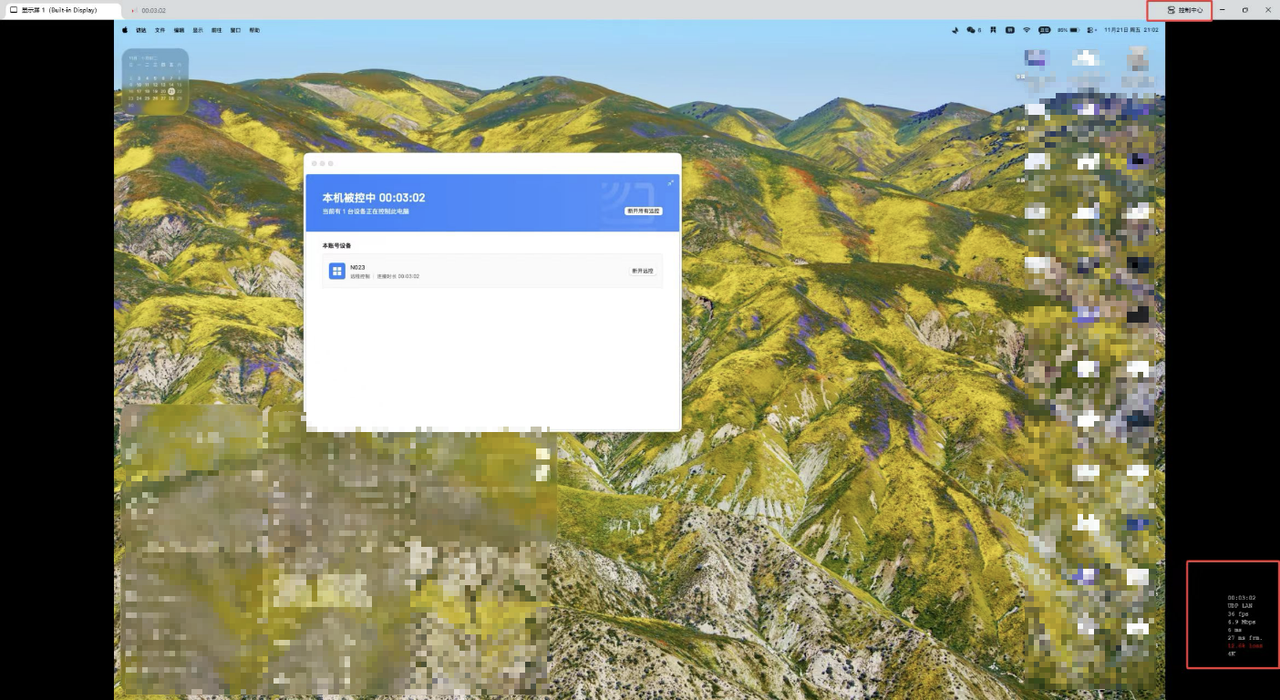Open the 窗口 menu in the macOS menu bar
The image size is (1280, 700).
(236, 30)
